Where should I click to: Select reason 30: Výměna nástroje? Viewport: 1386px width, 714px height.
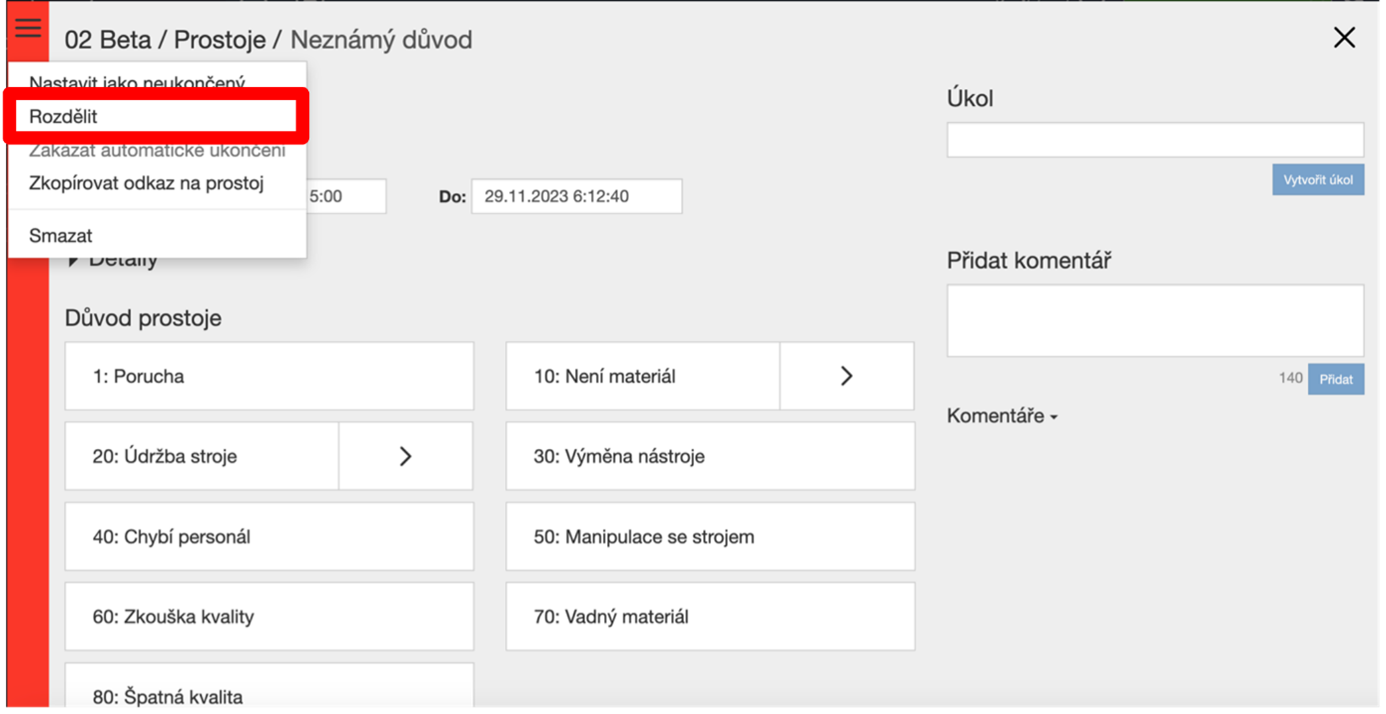tap(710, 456)
